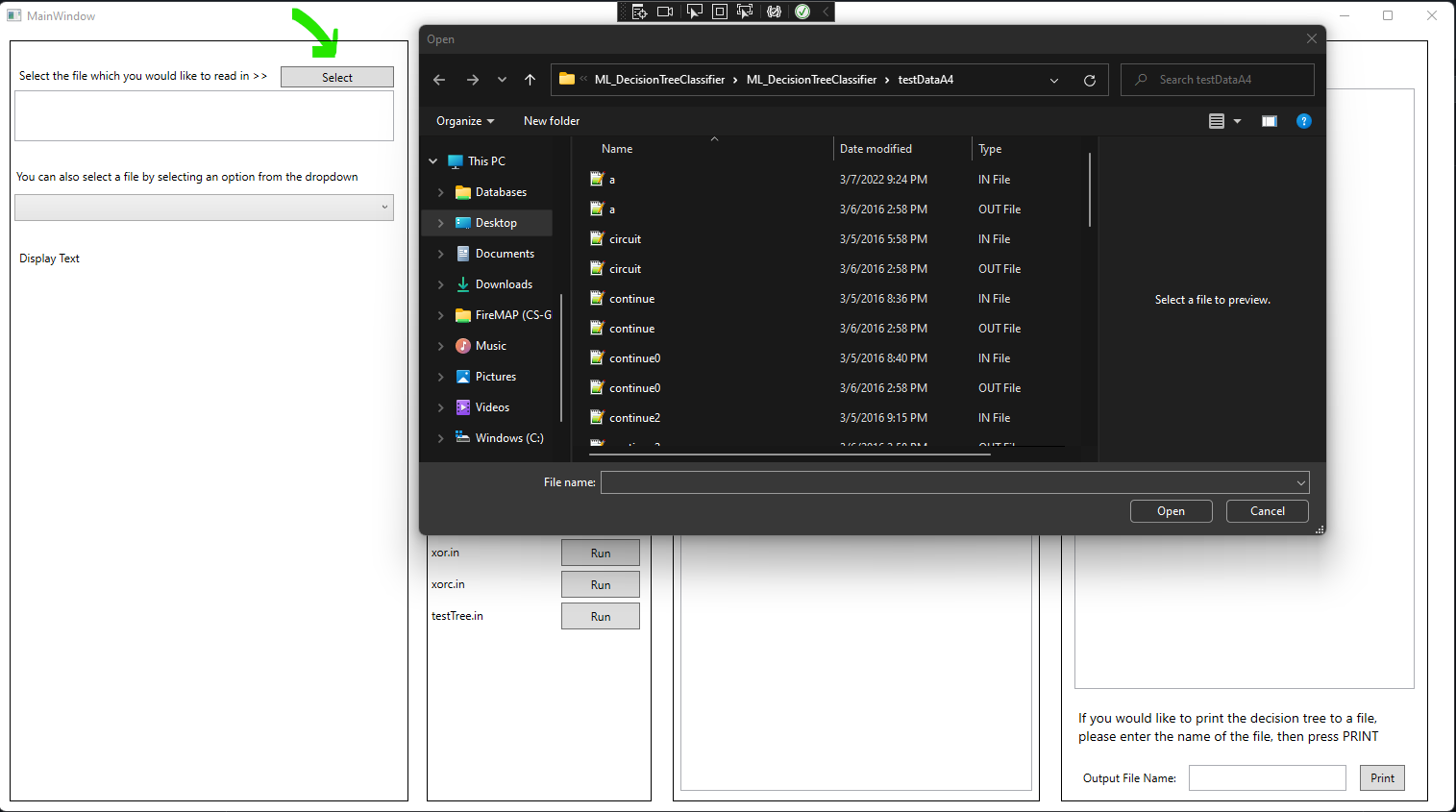Expand the Documents tree node
This screenshot has height=812, width=1456.
click(x=441, y=254)
